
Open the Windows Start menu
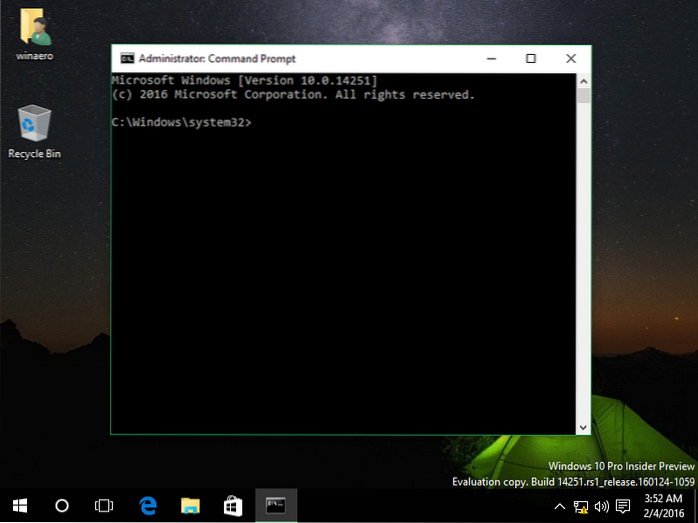pyautogui.click(x=19, y=506)
